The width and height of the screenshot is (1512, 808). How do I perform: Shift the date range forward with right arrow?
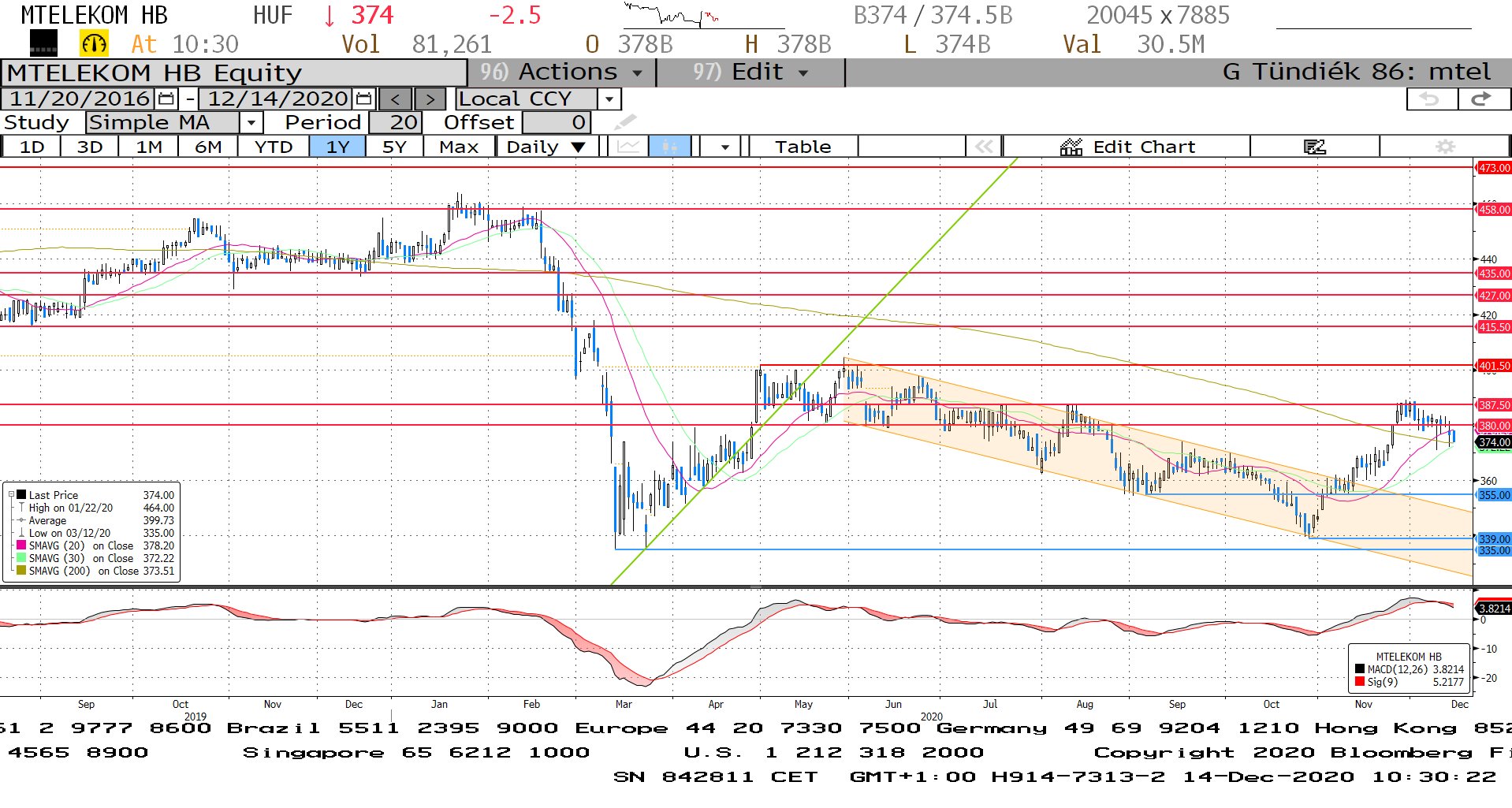point(430,99)
